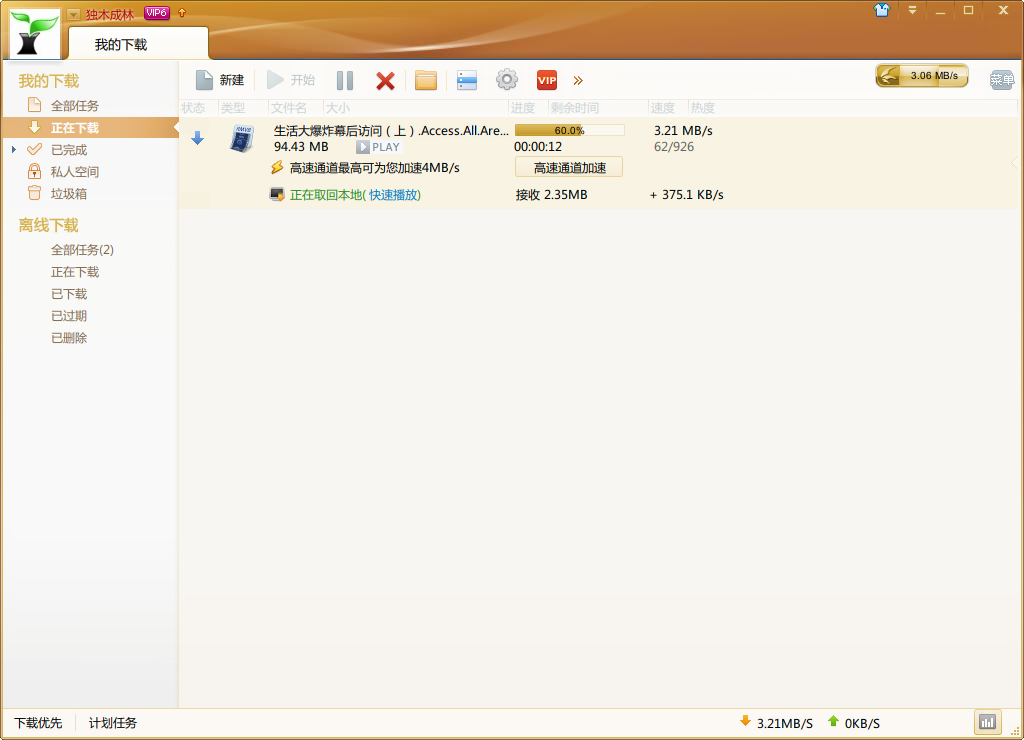Screen dimensions: 1024x740
Task: Click the blue list view toolbar icon
Action: [x=467, y=81]
